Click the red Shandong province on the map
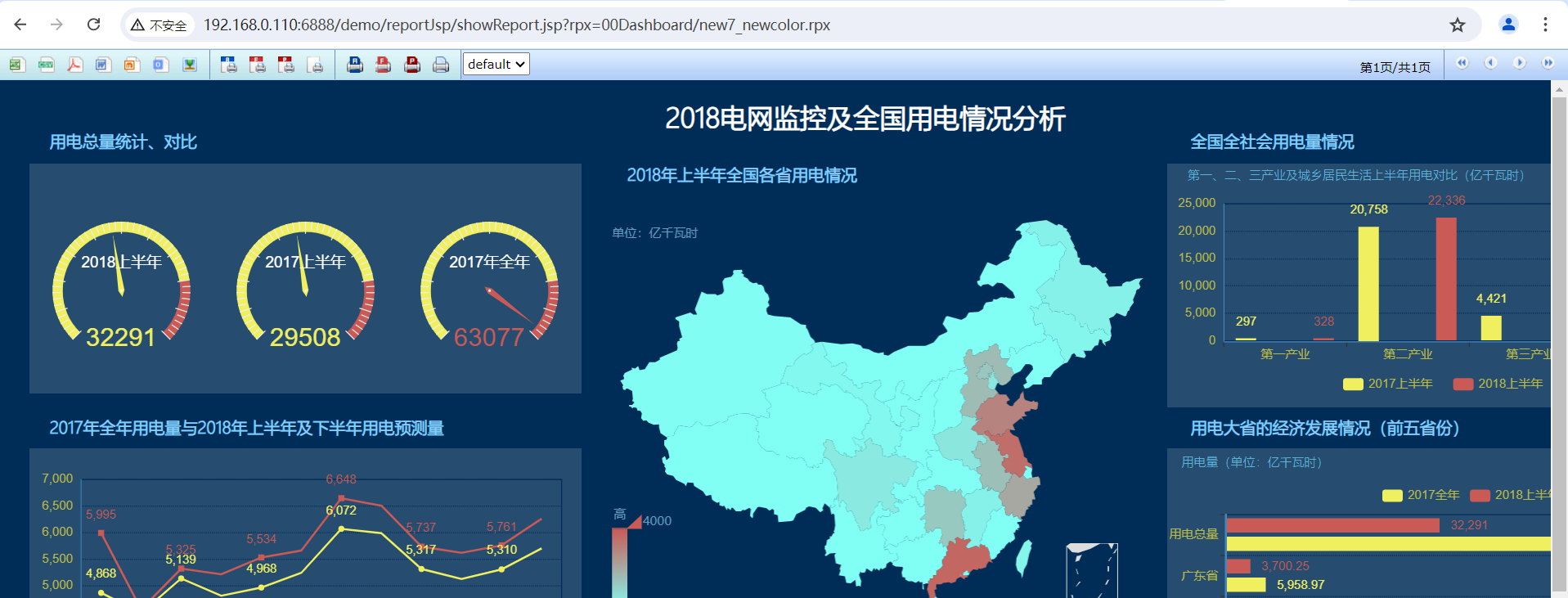Screen dimensions: 1568x598 coord(1004,414)
